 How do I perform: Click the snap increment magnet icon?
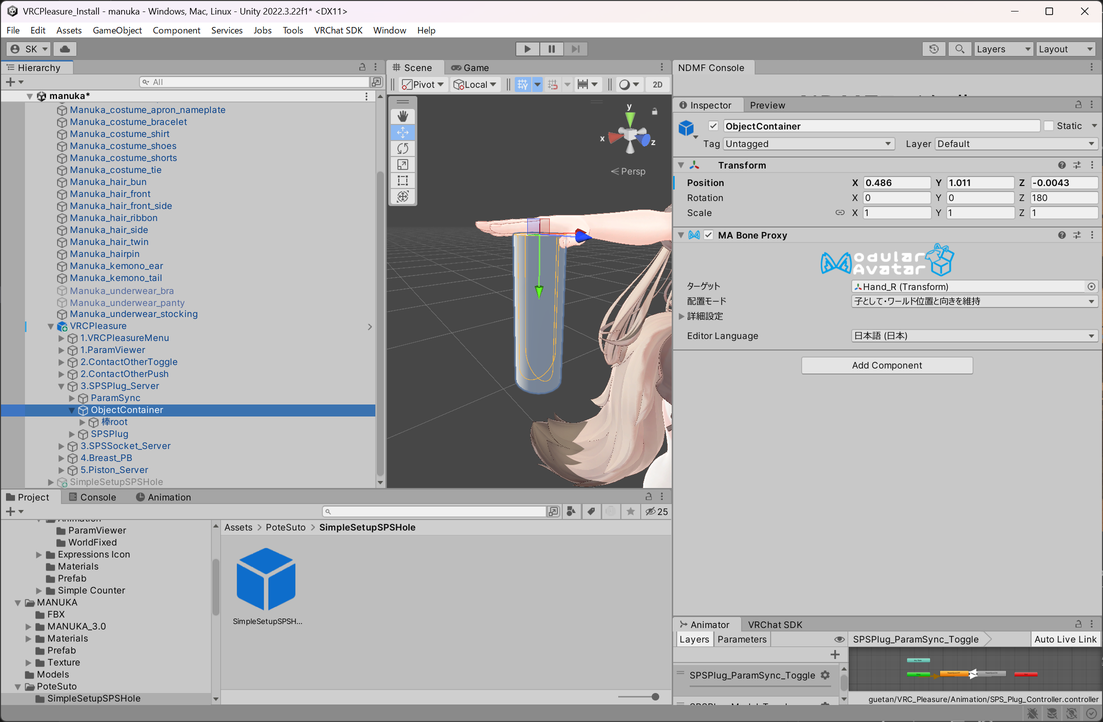point(554,84)
